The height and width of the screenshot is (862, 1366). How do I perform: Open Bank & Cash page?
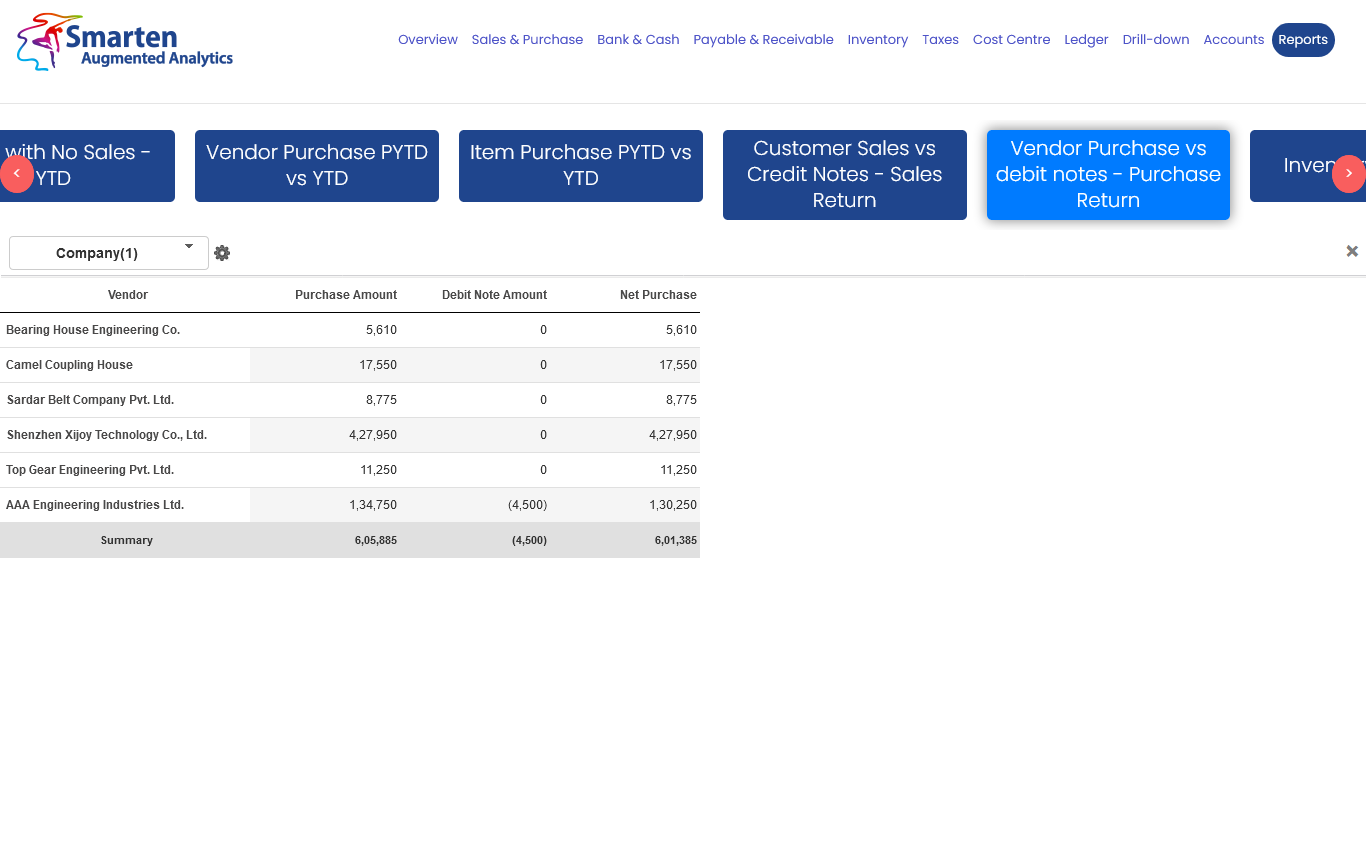638,40
